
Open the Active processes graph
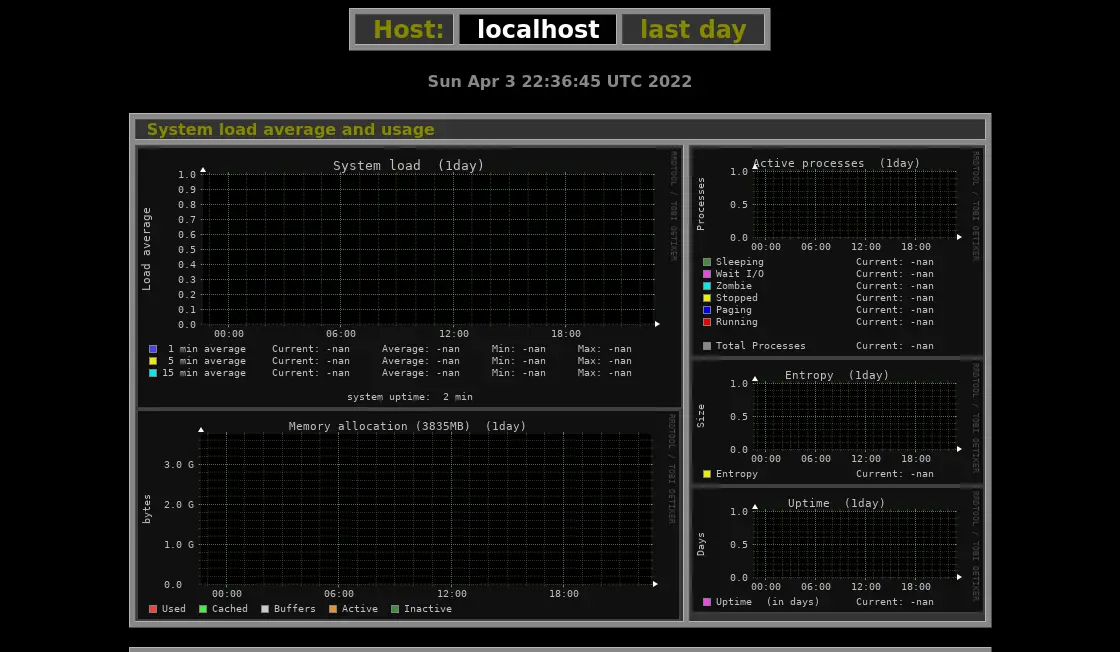click(837, 252)
